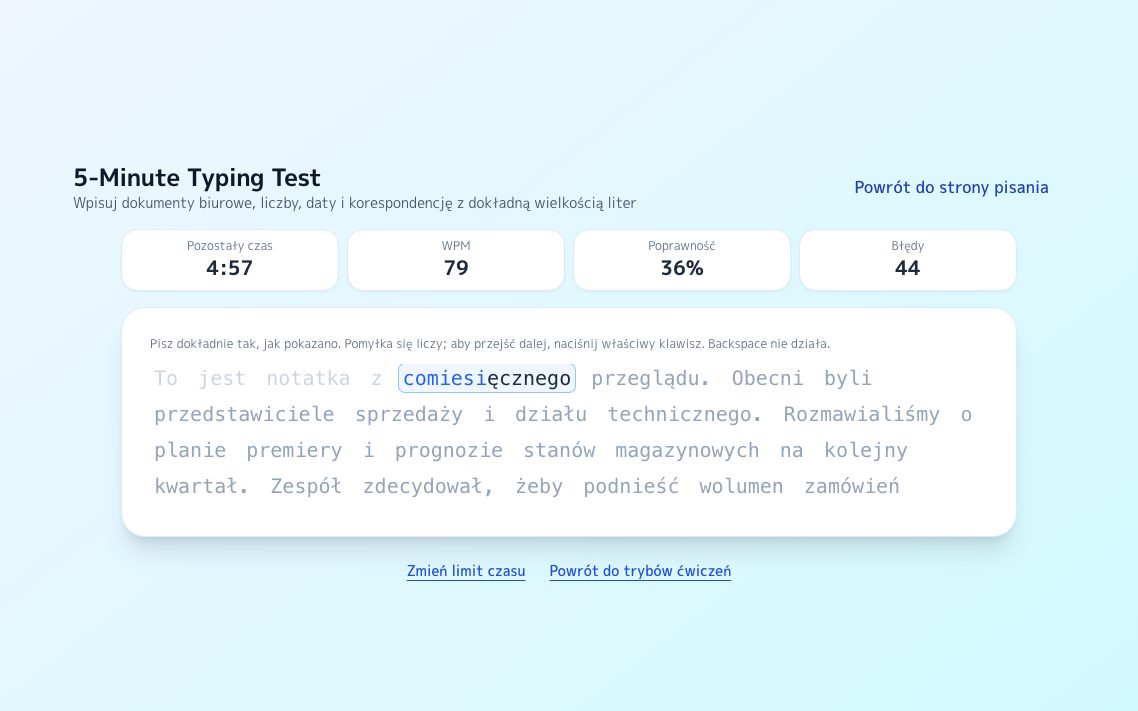This screenshot has width=1138, height=711.
Task: Click the Zmień limit czasu link
Action: click(466, 571)
